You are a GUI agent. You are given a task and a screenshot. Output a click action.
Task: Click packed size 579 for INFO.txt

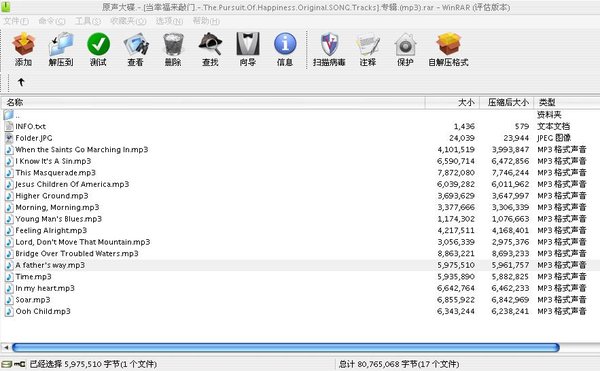coord(522,126)
